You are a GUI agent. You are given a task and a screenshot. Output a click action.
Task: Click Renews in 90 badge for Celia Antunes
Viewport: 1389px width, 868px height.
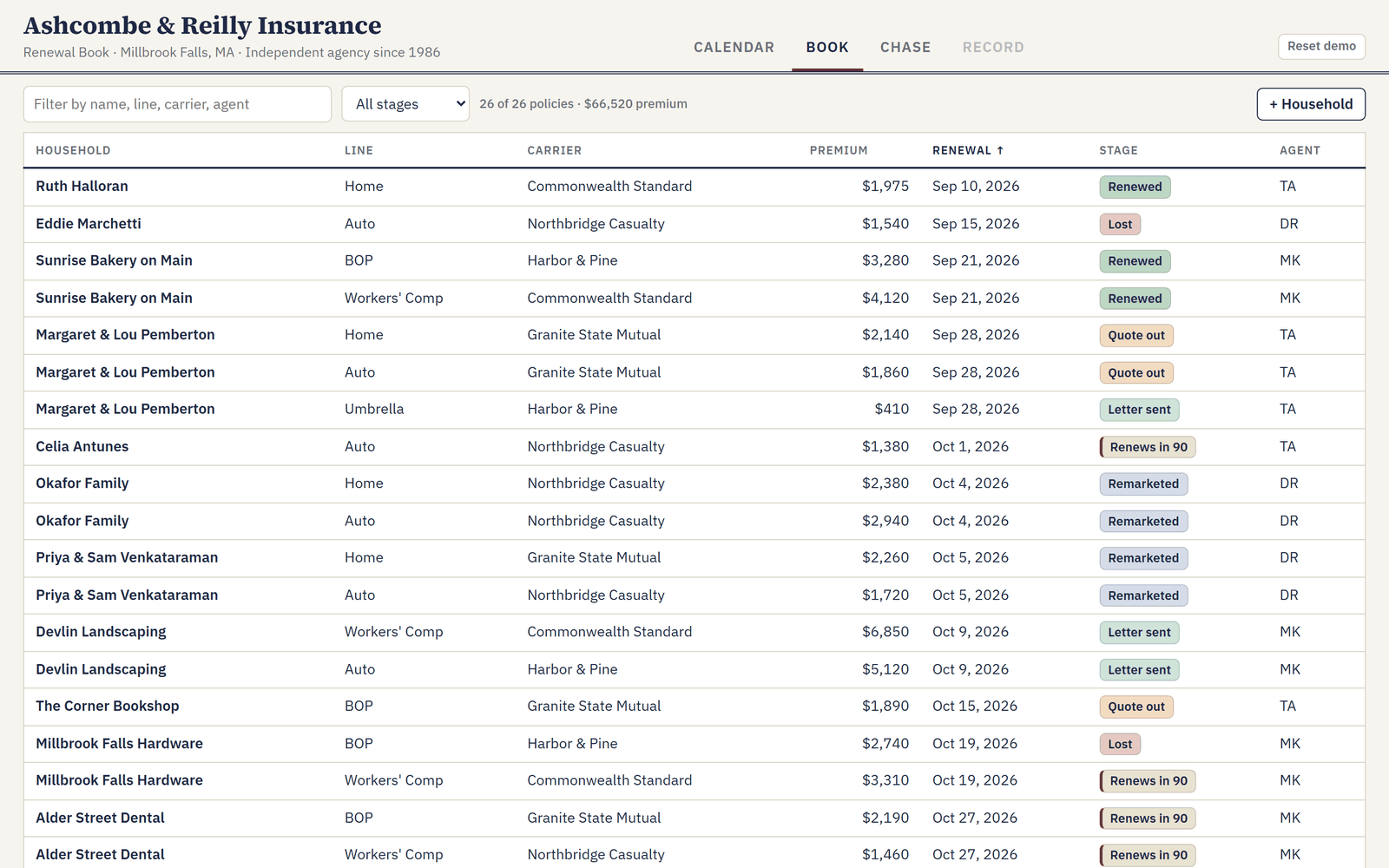[x=1148, y=447]
